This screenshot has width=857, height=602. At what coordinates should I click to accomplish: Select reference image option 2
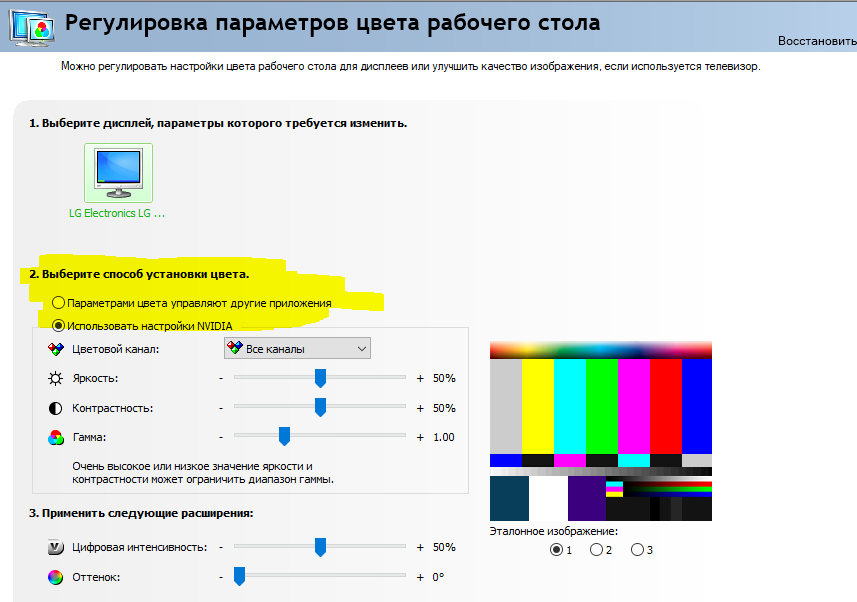[x=596, y=550]
